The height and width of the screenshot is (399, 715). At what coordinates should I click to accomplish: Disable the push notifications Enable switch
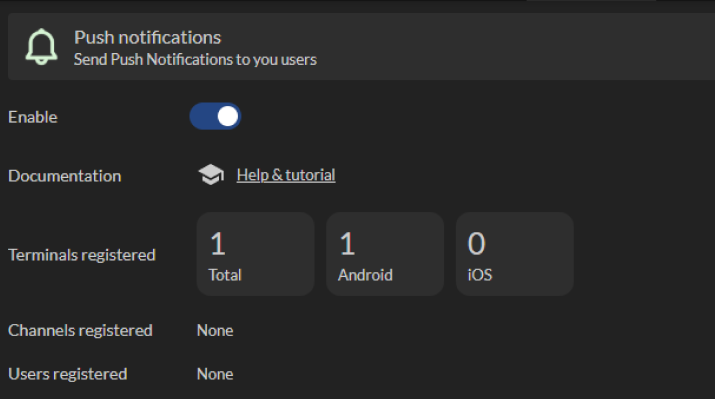pyautogui.click(x=215, y=116)
